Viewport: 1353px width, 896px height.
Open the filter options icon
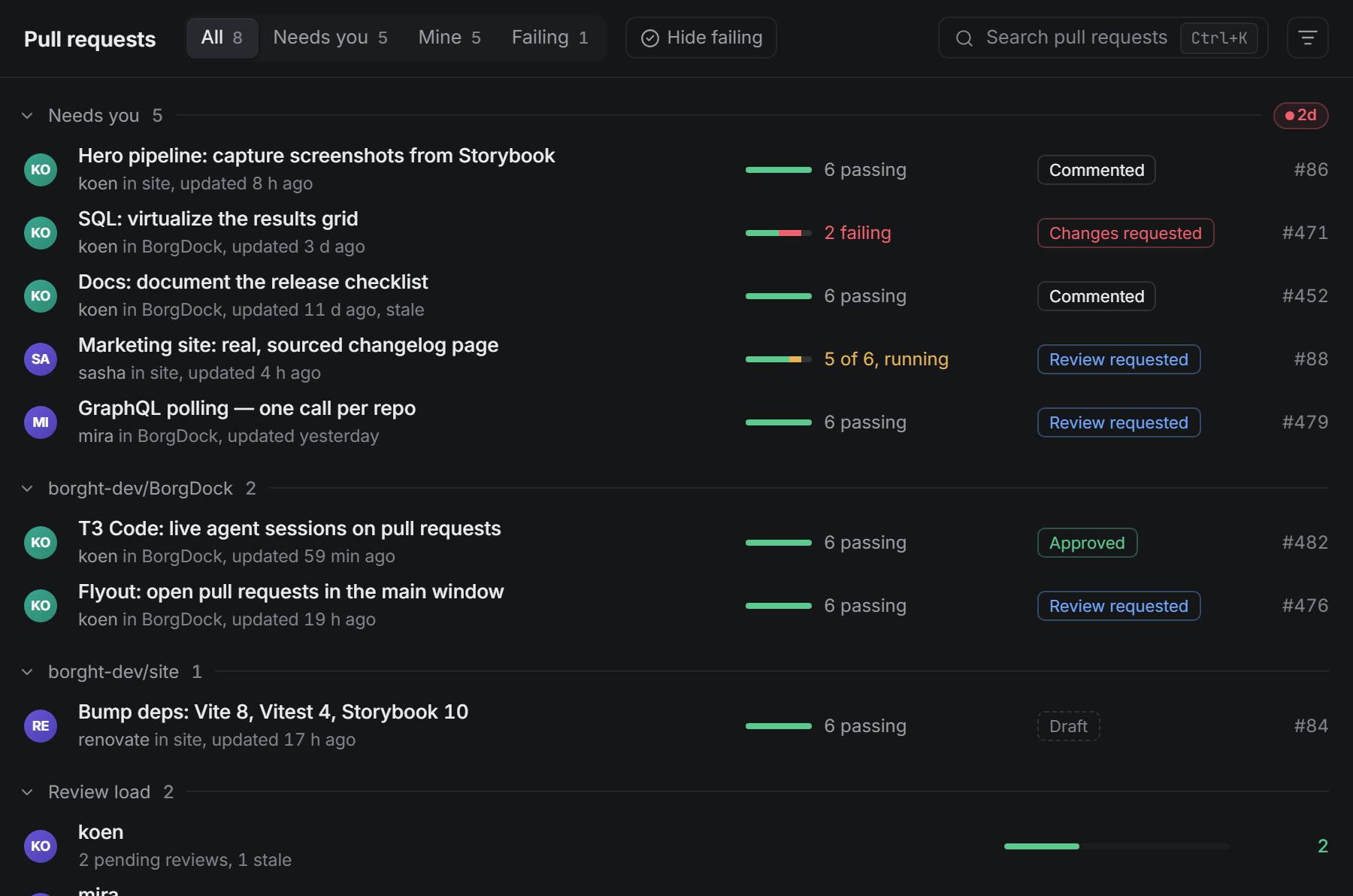[1307, 38]
